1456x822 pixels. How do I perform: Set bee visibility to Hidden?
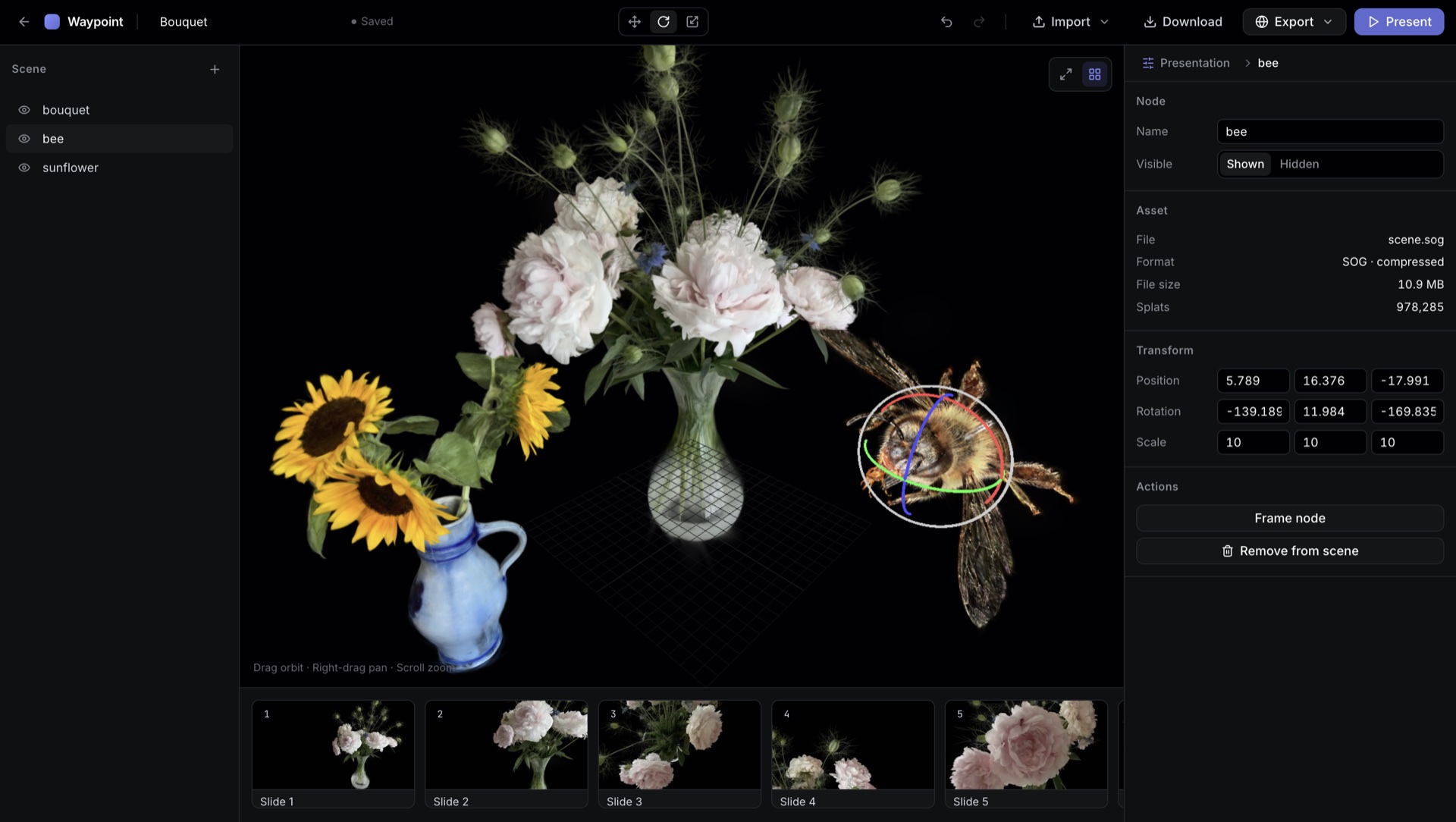[x=1299, y=164]
